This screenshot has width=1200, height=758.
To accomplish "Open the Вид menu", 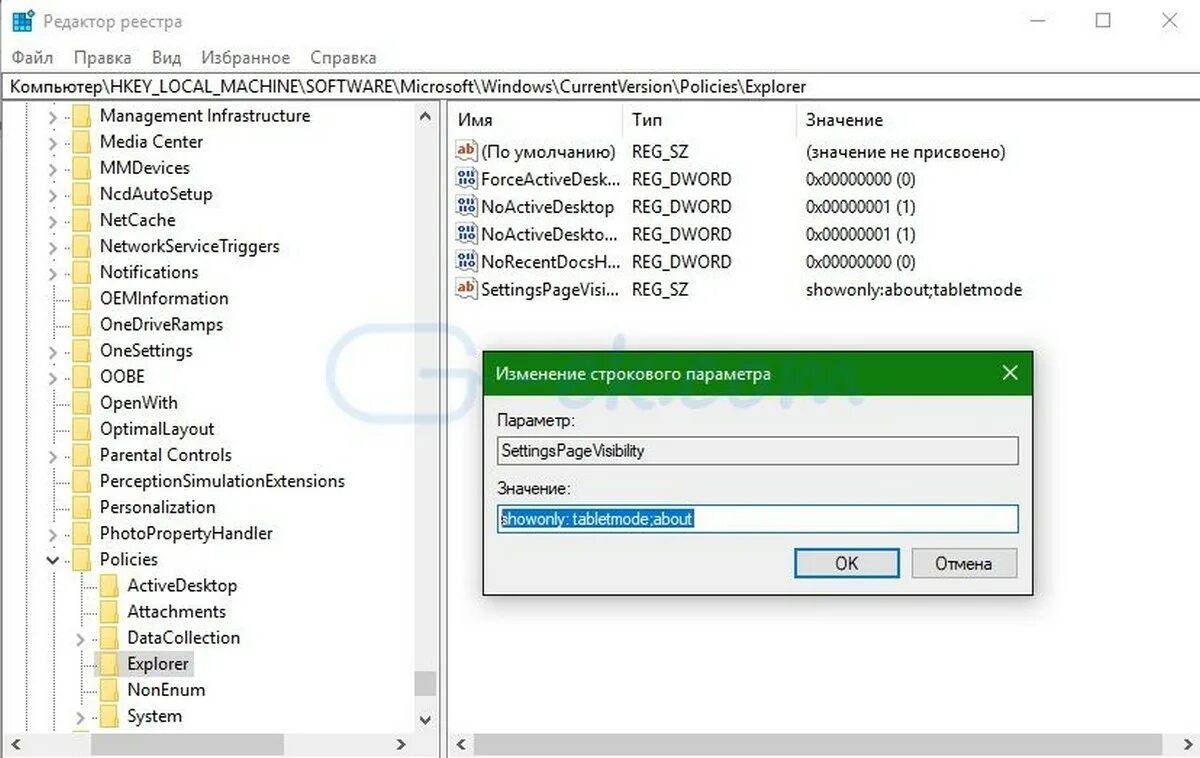I will pyautogui.click(x=166, y=58).
